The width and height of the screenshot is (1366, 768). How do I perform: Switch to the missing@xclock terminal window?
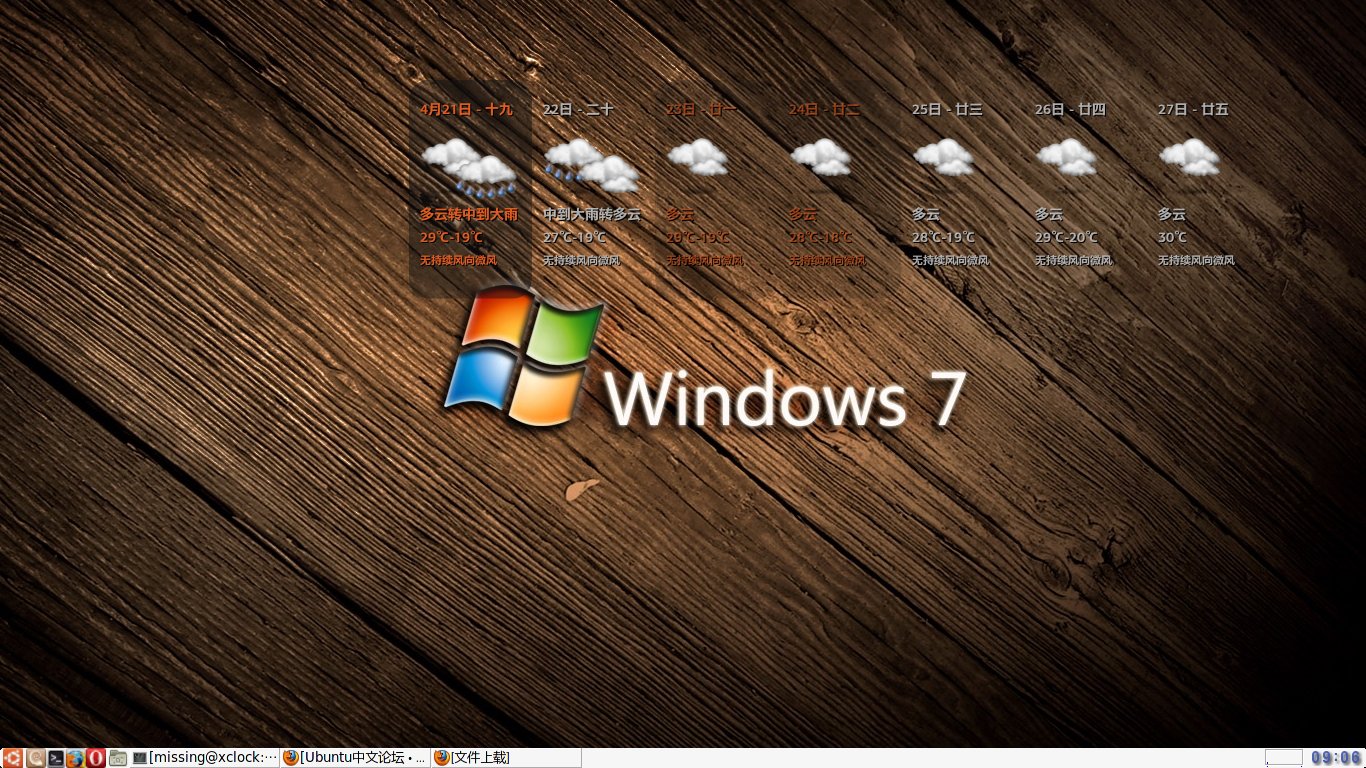point(204,758)
